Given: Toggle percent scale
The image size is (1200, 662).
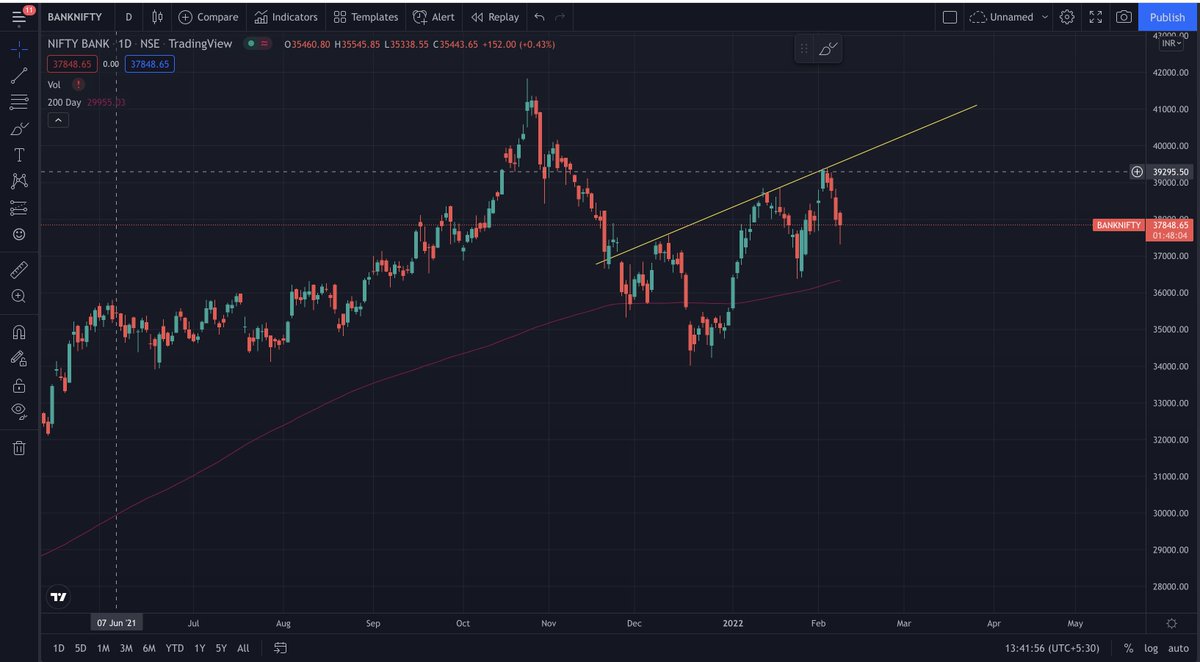Looking at the screenshot, I should point(1128,648).
